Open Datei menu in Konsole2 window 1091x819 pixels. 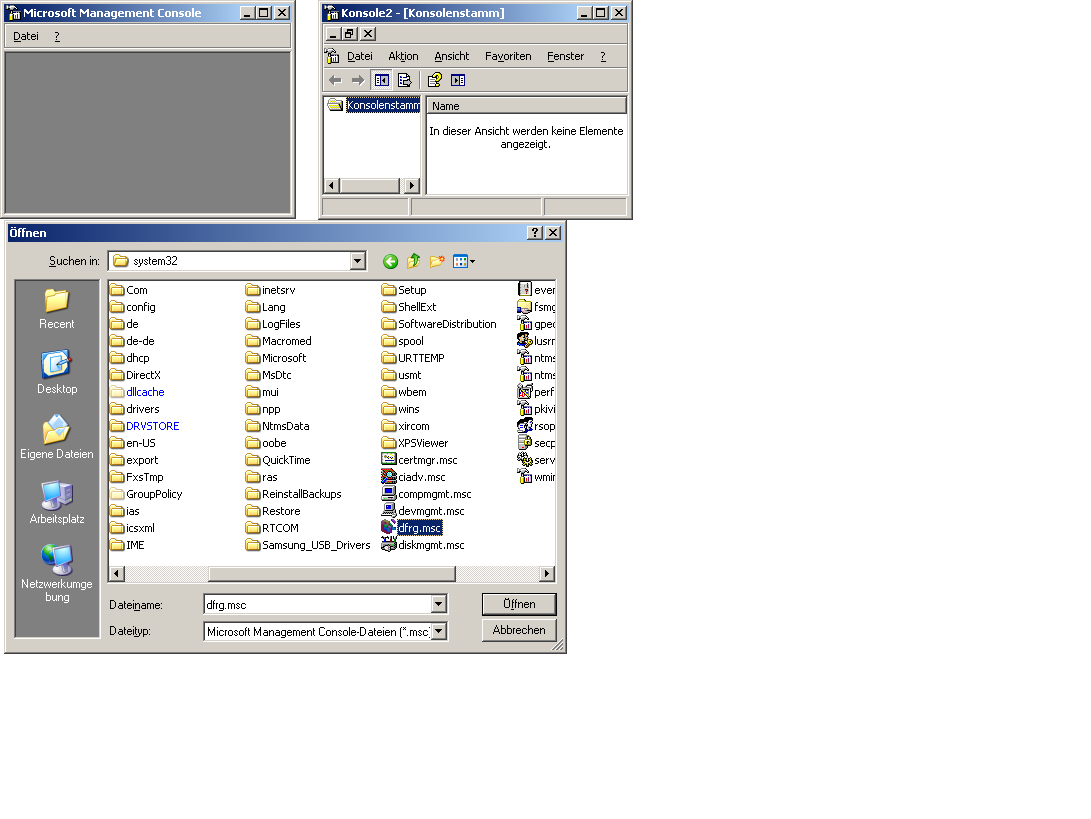click(x=360, y=56)
